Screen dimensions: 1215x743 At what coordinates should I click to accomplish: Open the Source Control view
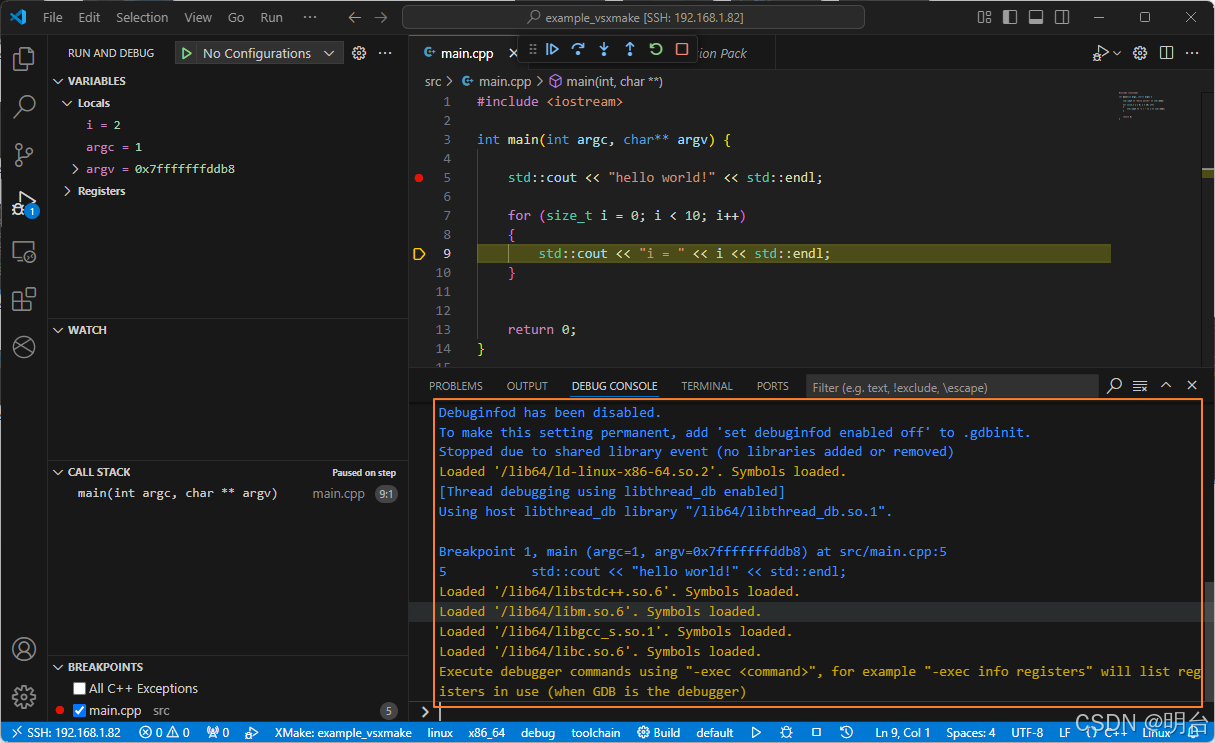click(x=24, y=154)
